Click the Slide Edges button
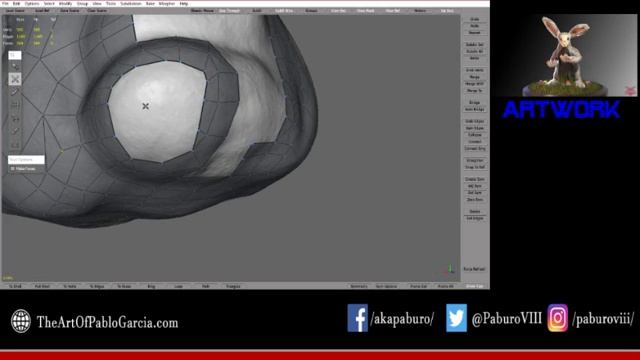Image resolution: width=640 pixels, height=360 pixels. pos(475,121)
